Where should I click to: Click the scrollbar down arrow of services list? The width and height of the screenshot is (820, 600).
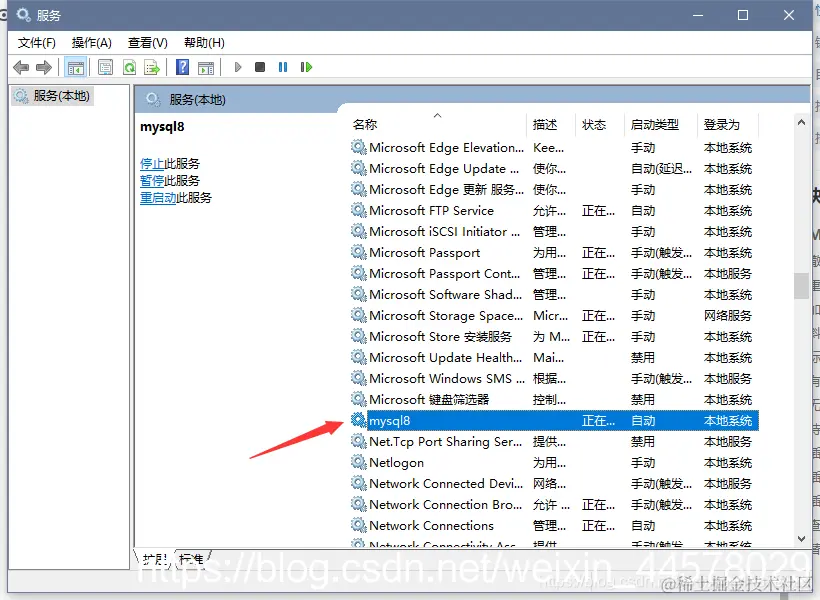click(x=801, y=538)
